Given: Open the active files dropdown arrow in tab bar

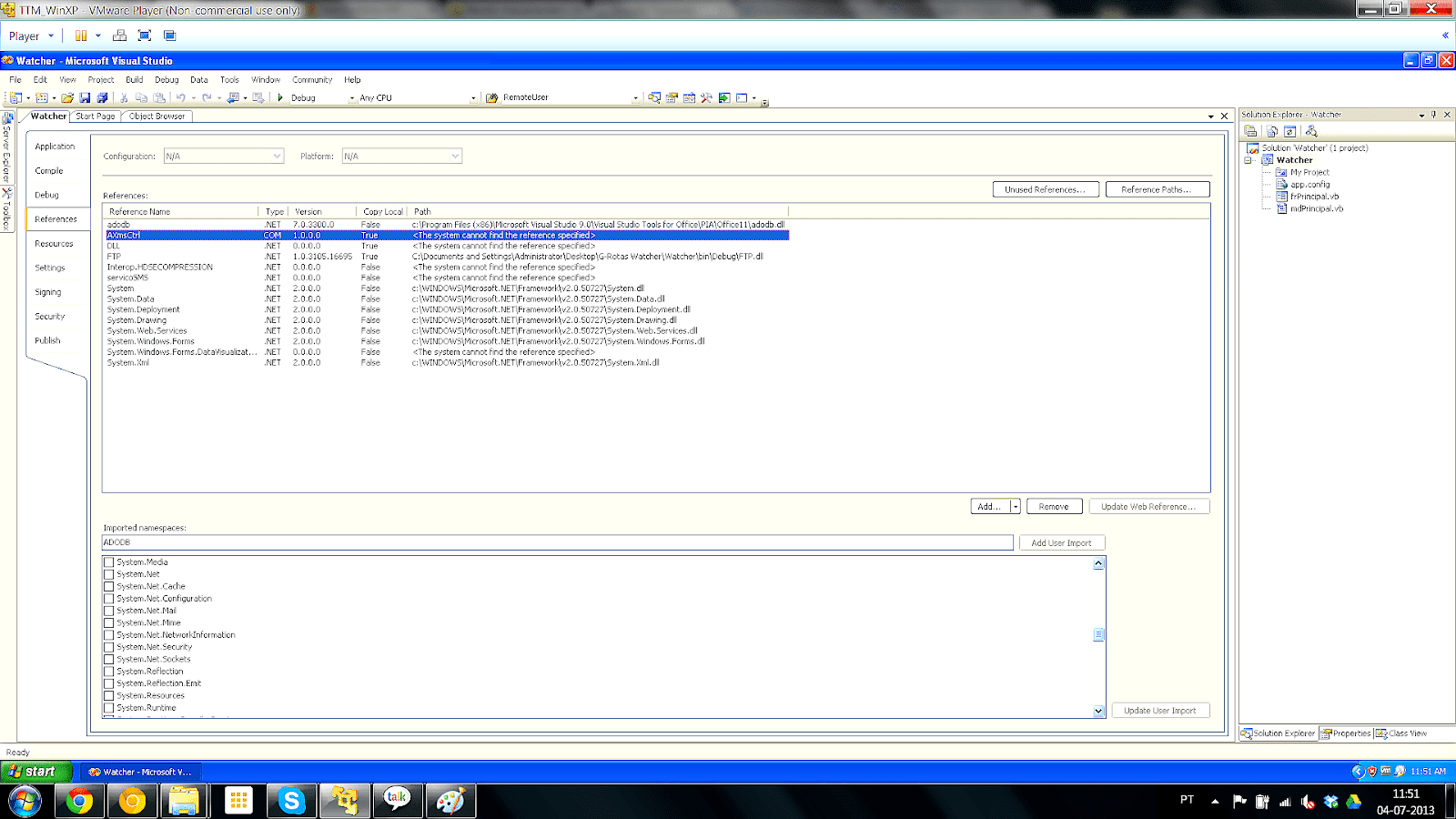Looking at the screenshot, I should [1210, 116].
